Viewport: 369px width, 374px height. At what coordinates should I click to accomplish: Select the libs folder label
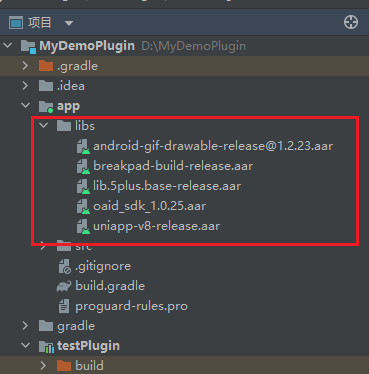tap(85, 126)
